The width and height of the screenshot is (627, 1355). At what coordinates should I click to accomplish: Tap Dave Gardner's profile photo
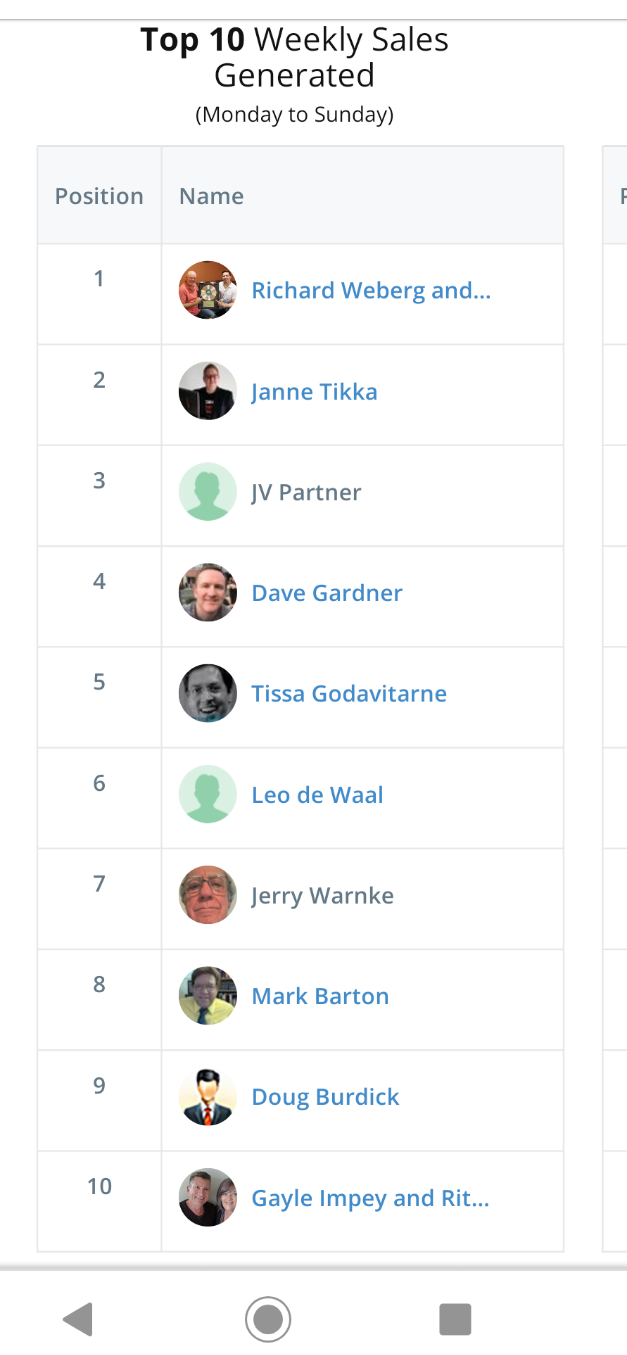point(208,593)
